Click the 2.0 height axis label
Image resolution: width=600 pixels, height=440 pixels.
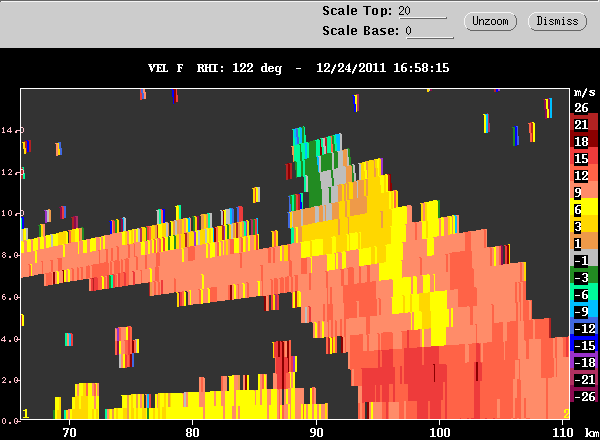(x=10, y=380)
